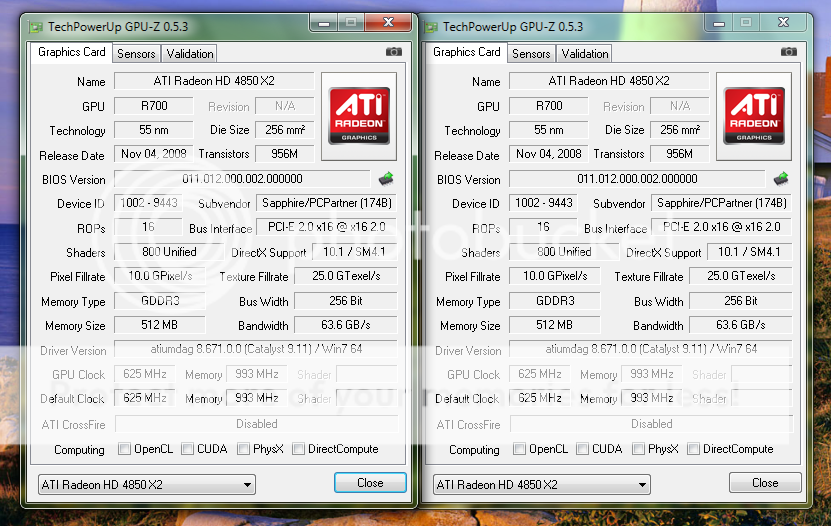
Task: Click ATI CrossFire Disabled field in left window
Action: tap(257, 424)
